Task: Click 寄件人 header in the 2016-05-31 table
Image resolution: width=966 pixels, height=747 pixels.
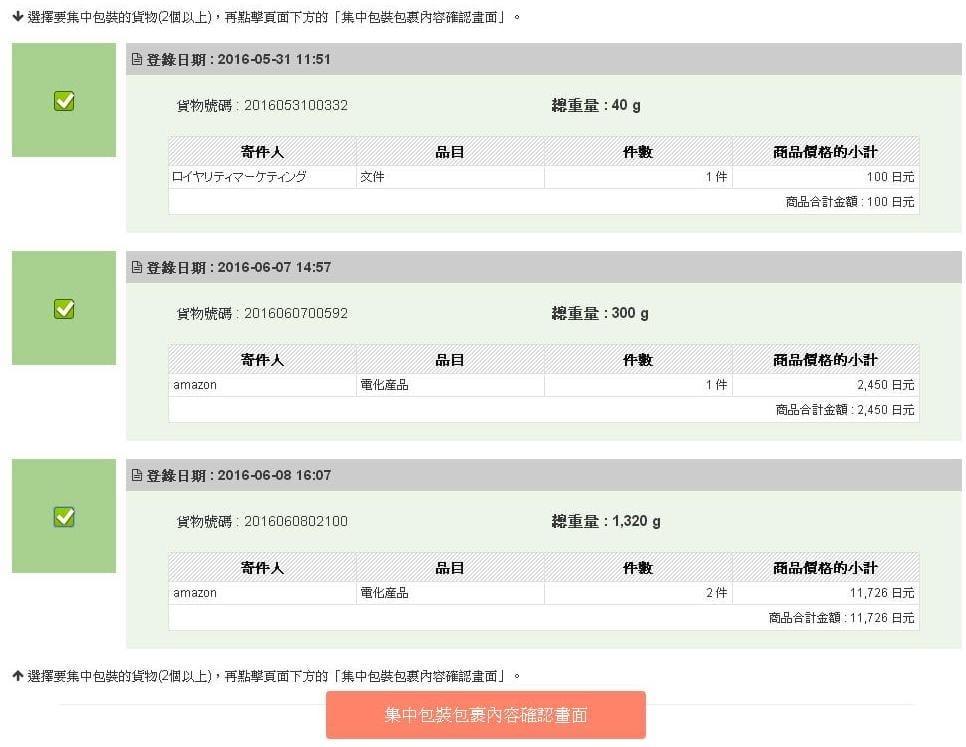Action: [x=262, y=152]
